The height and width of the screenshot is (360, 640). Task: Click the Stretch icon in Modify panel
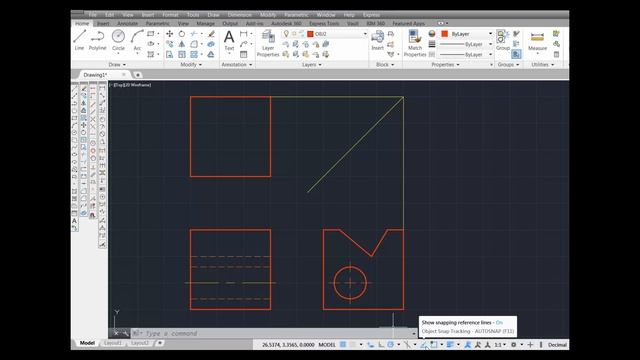pos(169,54)
